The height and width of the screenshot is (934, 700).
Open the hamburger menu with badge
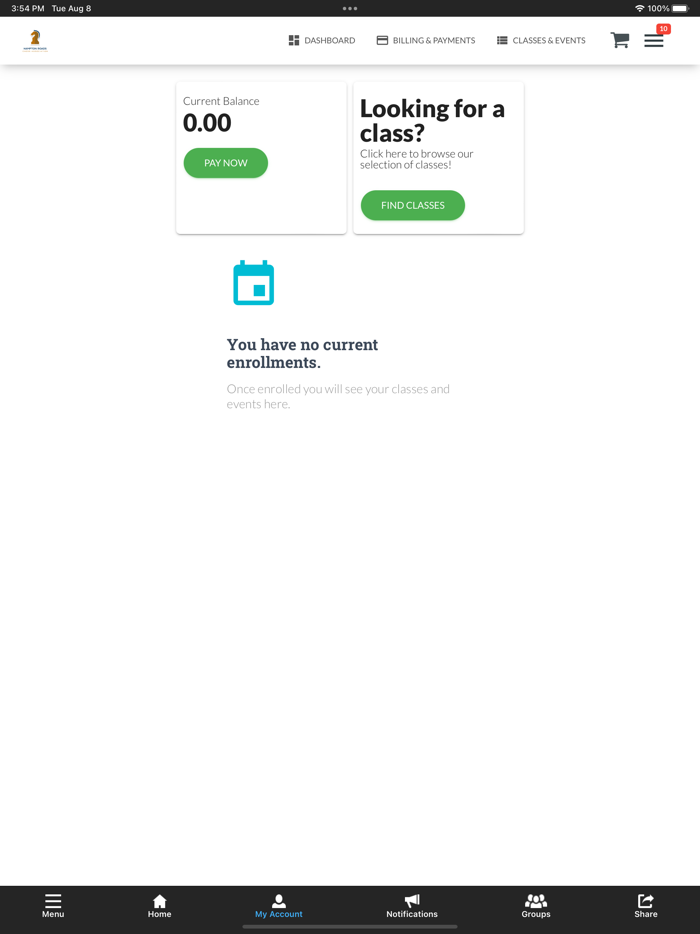tap(654, 41)
